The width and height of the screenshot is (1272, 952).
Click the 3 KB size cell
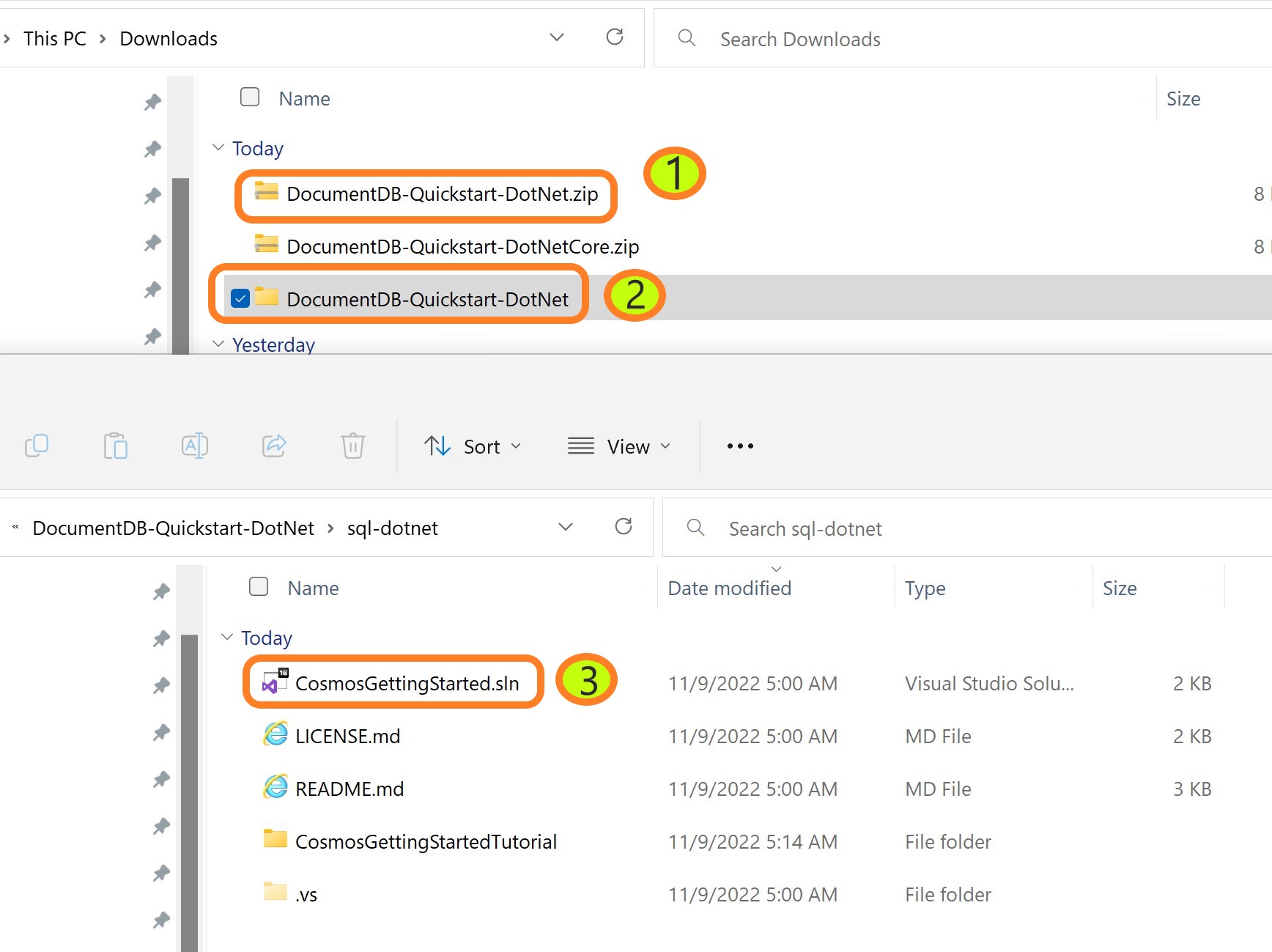coord(1192,789)
